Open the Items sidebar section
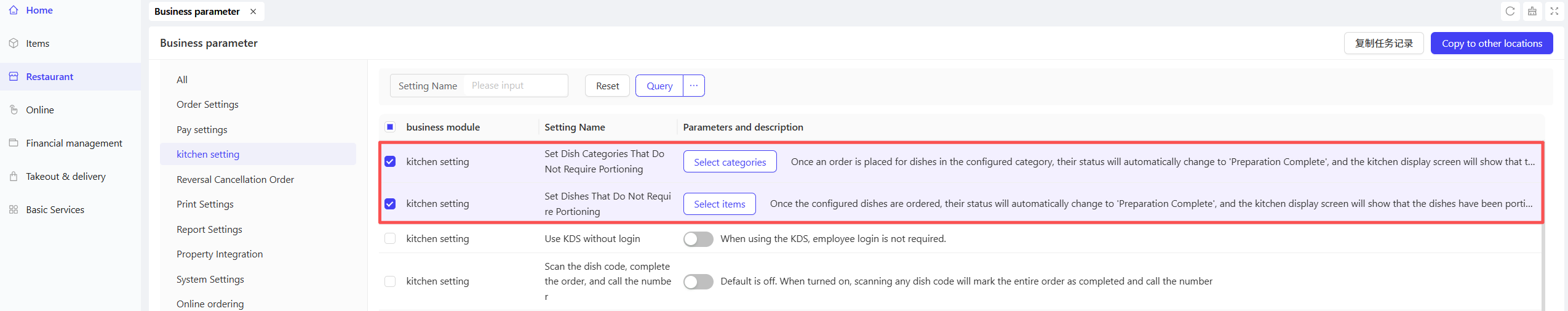Viewport: 1568px width, 311px height. click(x=37, y=44)
